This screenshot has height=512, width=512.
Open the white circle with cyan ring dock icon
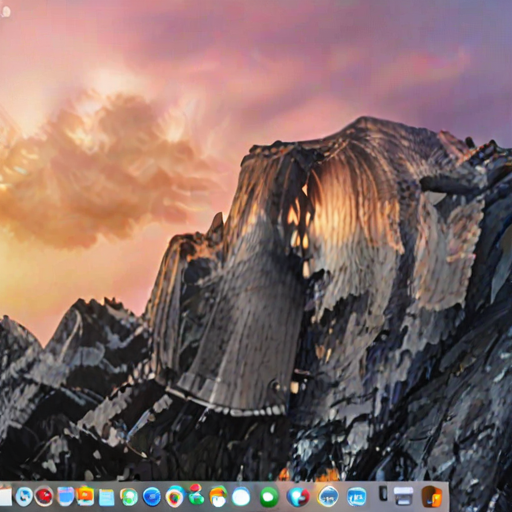point(241,497)
